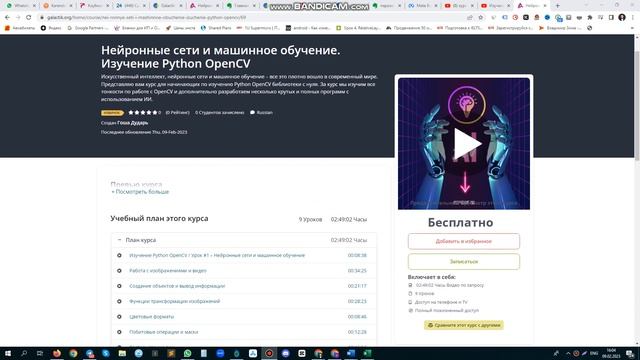Open Bandicam recorder from the taskbar
The width and height of the screenshot is (640, 360).
coord(269,353)
